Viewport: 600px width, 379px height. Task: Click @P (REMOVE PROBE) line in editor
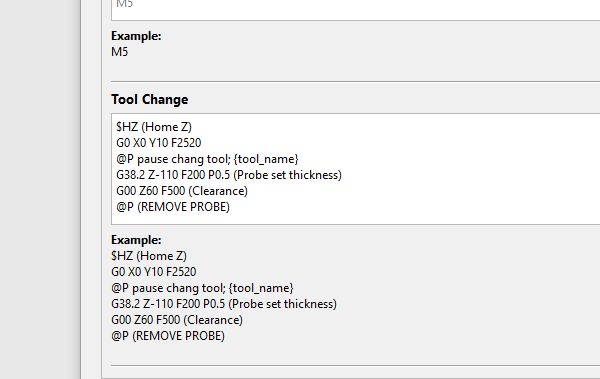click(x=173, y=207)
